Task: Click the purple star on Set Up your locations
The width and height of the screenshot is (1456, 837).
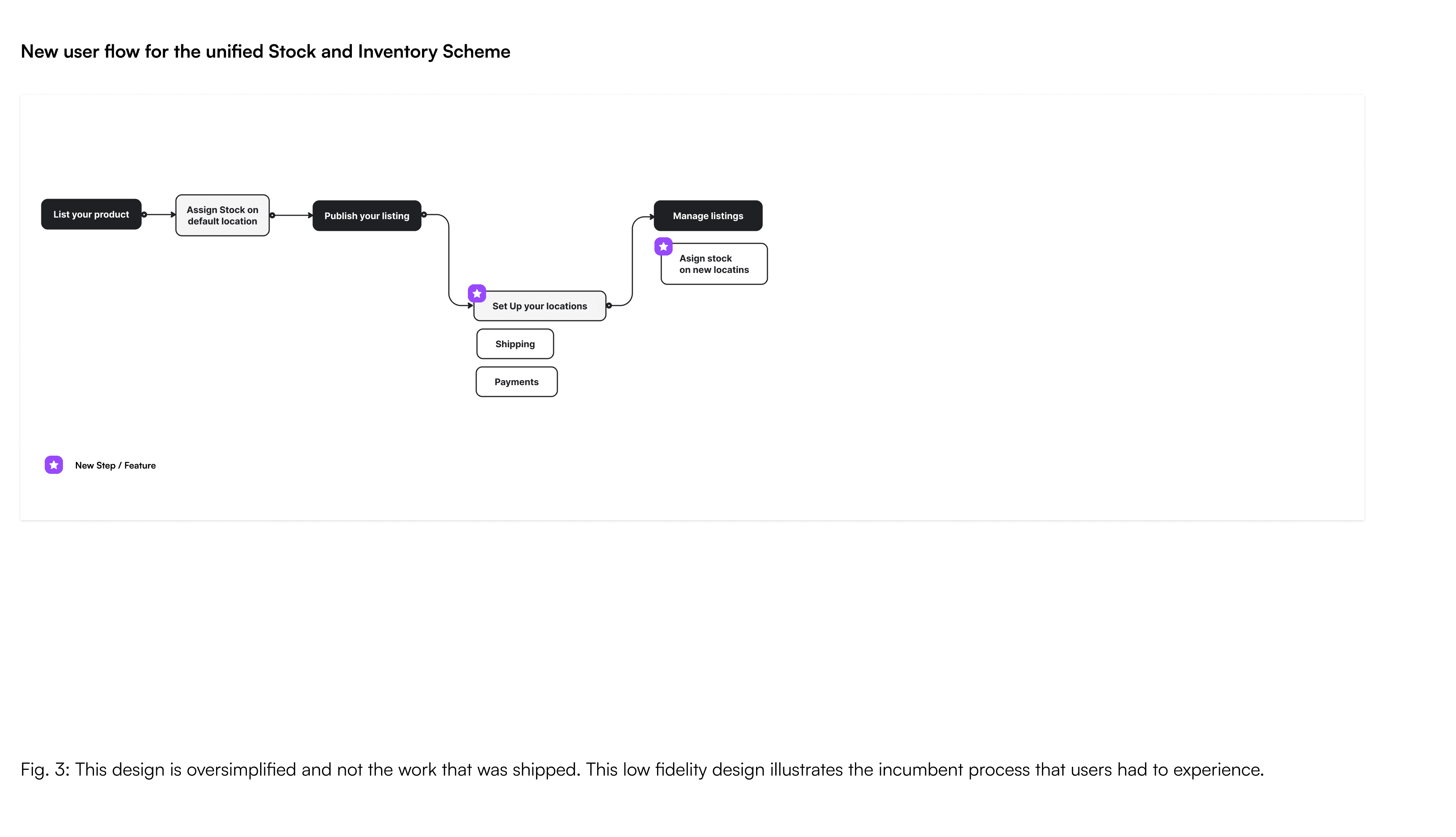Action: (477, 294)
